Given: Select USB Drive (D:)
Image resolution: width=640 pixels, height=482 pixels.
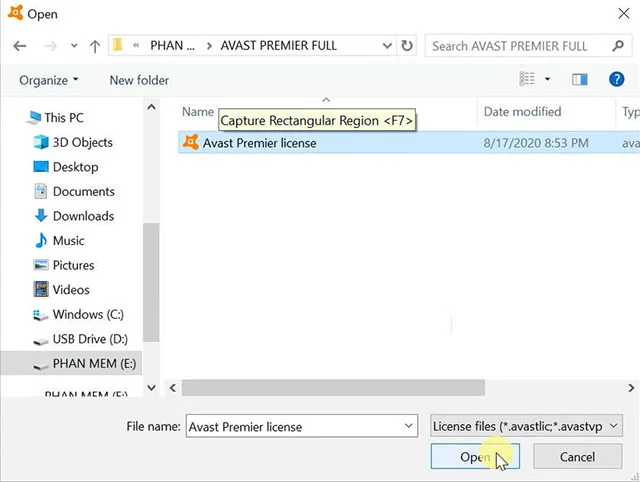Looking at the screenshot, I should click(81, 339).
